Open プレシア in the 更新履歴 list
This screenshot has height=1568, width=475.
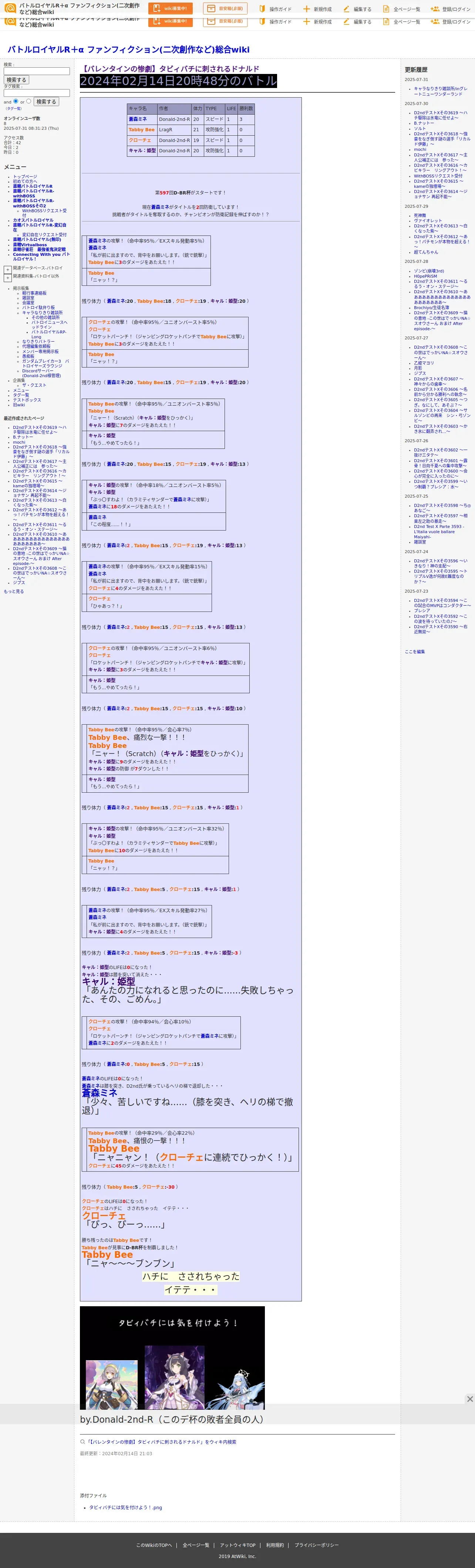(422, 610)
